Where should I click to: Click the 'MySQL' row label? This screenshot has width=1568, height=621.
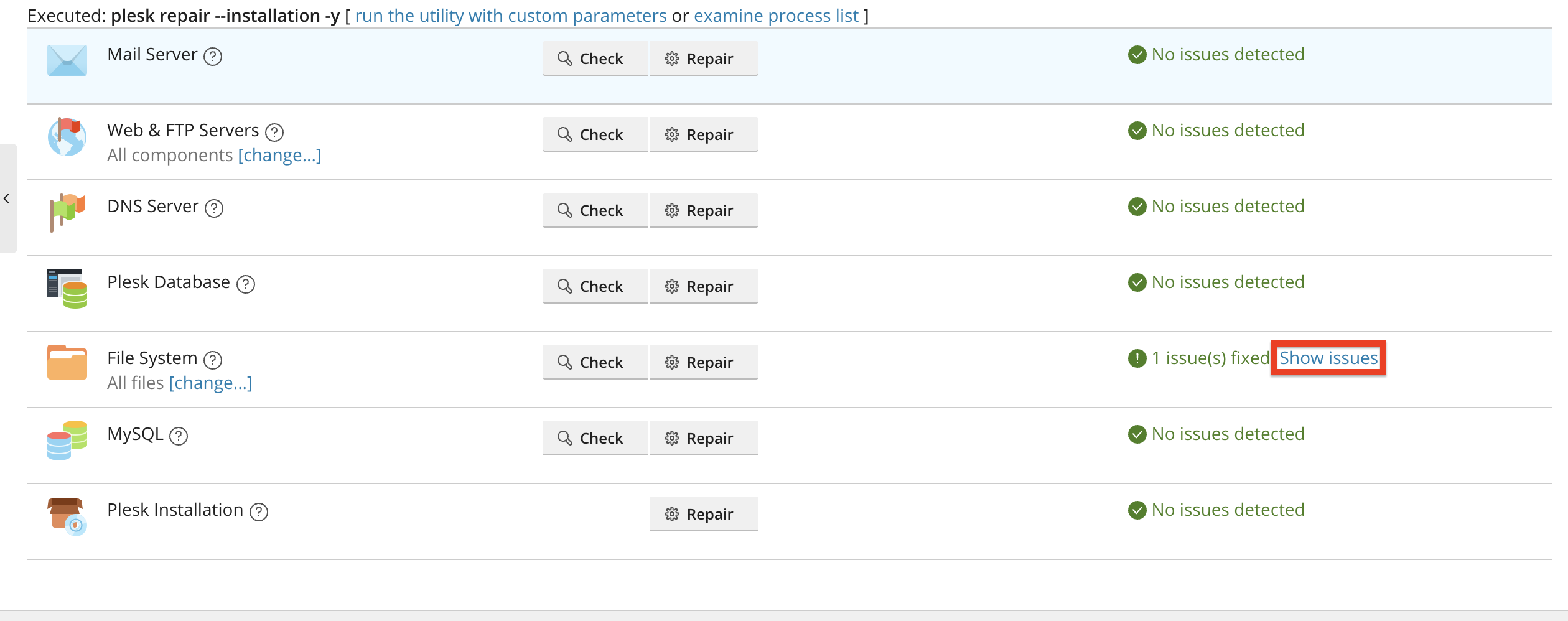(x=135, y=434)
